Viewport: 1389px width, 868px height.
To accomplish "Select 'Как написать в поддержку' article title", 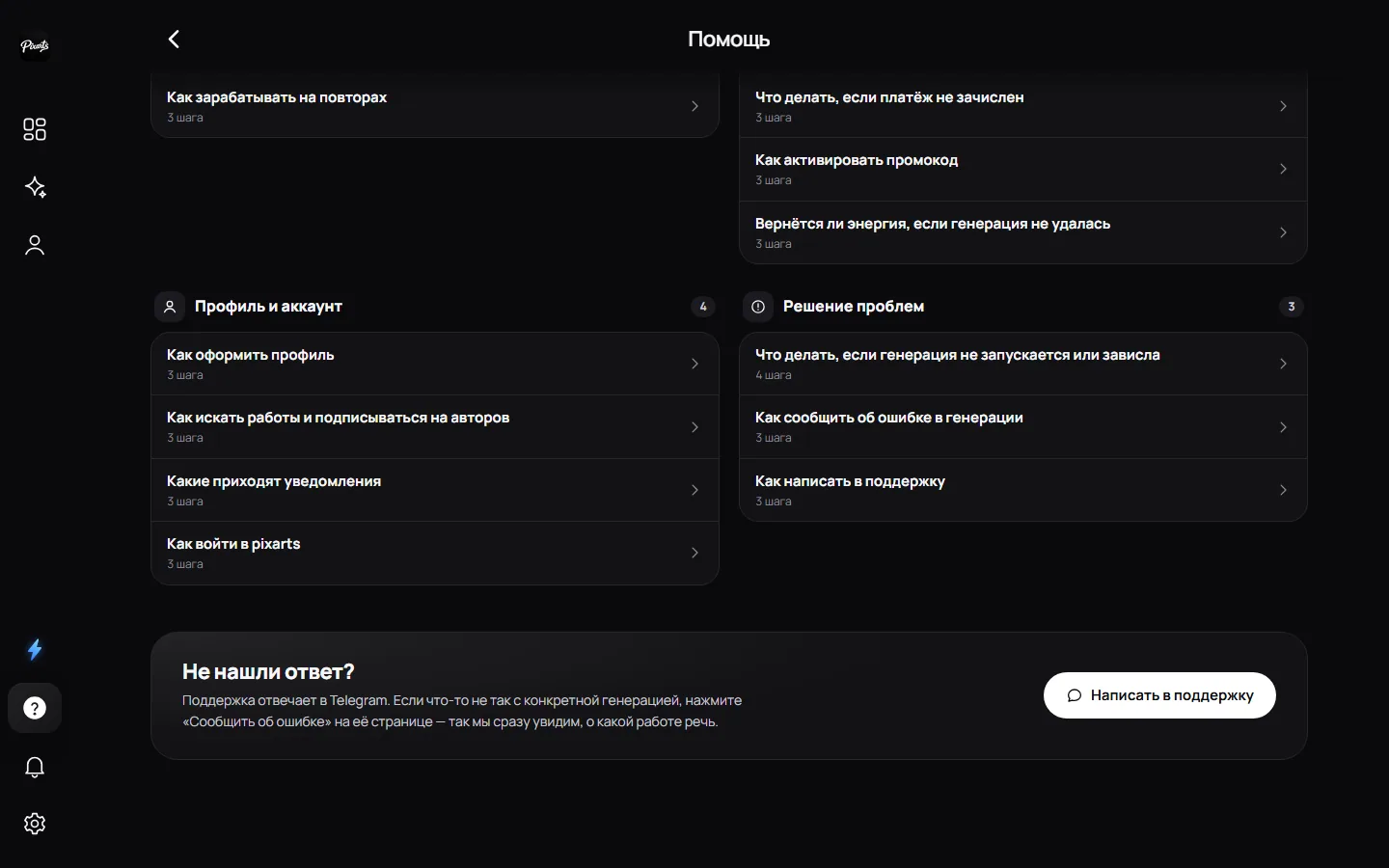I will coord(850,481).
